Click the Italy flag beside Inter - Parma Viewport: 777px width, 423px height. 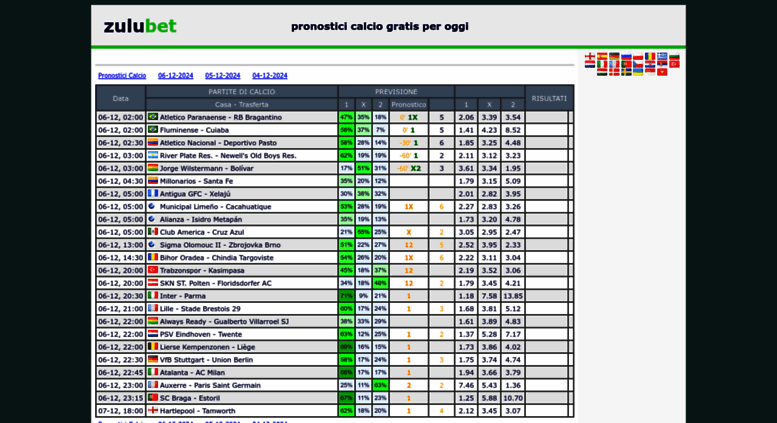click(153, 295)
